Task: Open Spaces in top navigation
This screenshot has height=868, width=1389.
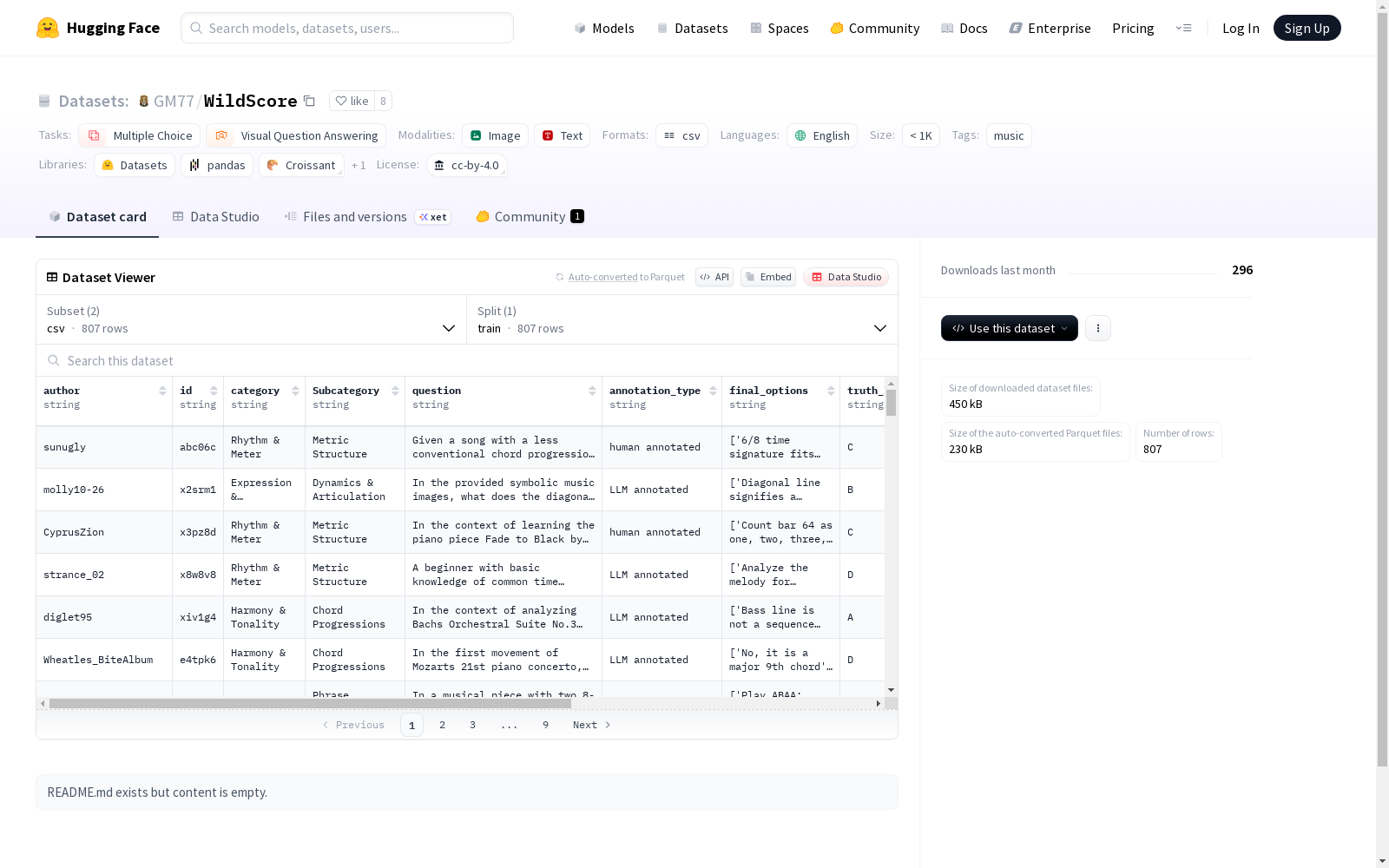Action: tap(779, 28)
